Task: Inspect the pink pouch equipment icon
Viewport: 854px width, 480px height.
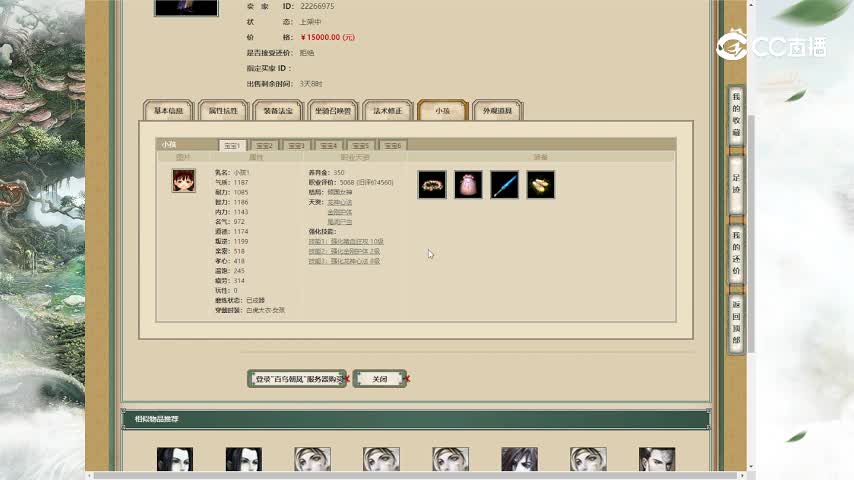Action: [468, 185]
